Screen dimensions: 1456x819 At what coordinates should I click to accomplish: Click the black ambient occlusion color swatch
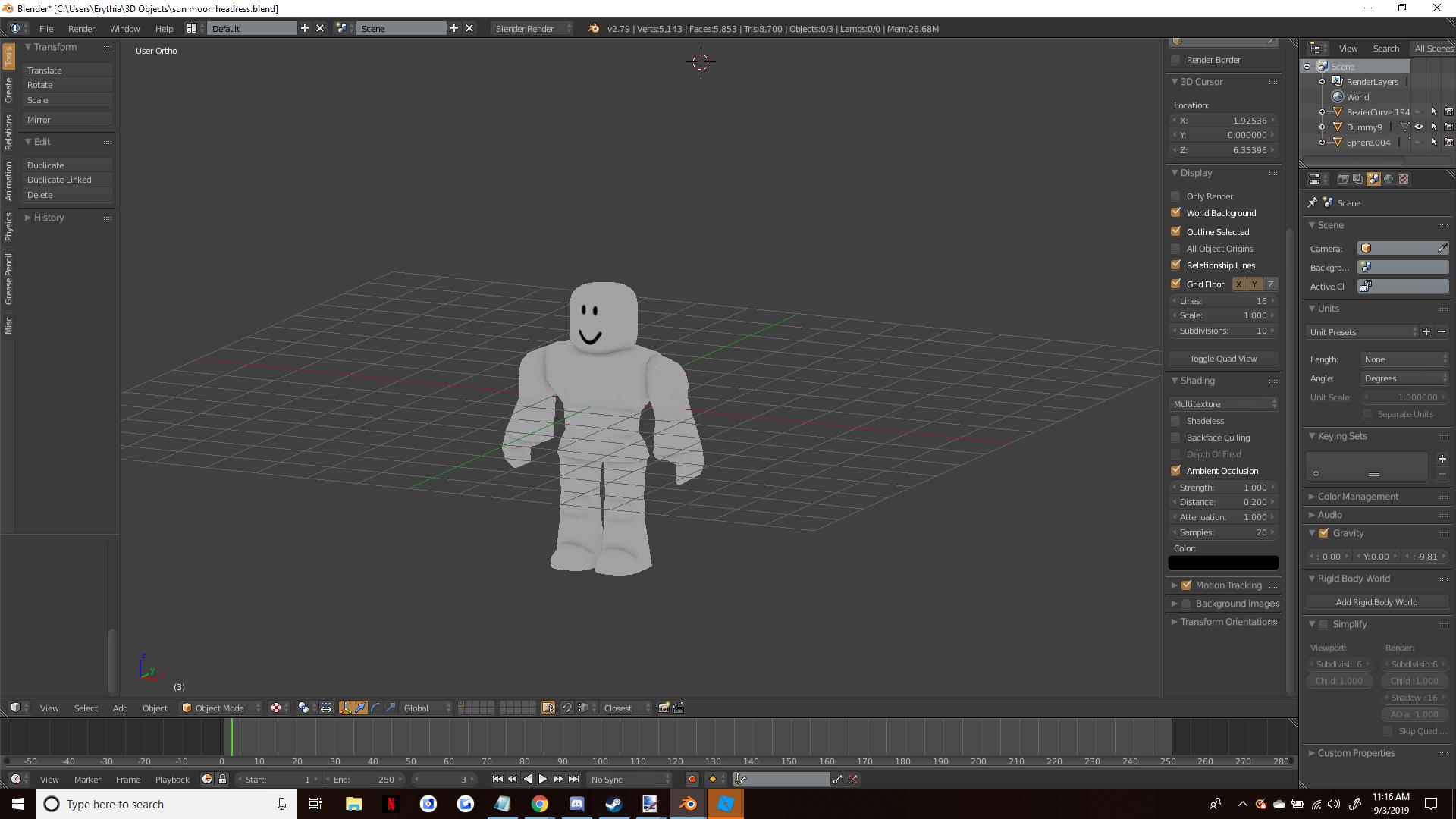coord(1222,563)
